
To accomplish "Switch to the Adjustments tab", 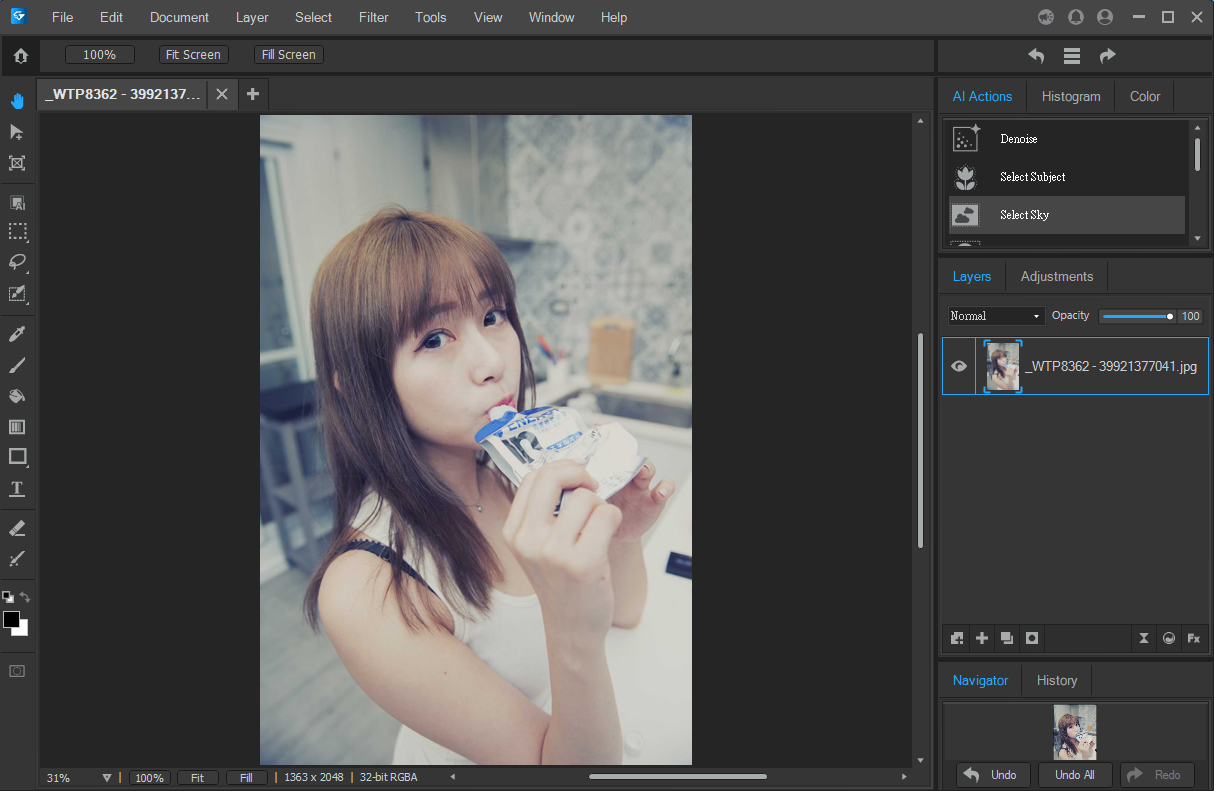I will coord(1056,276).
